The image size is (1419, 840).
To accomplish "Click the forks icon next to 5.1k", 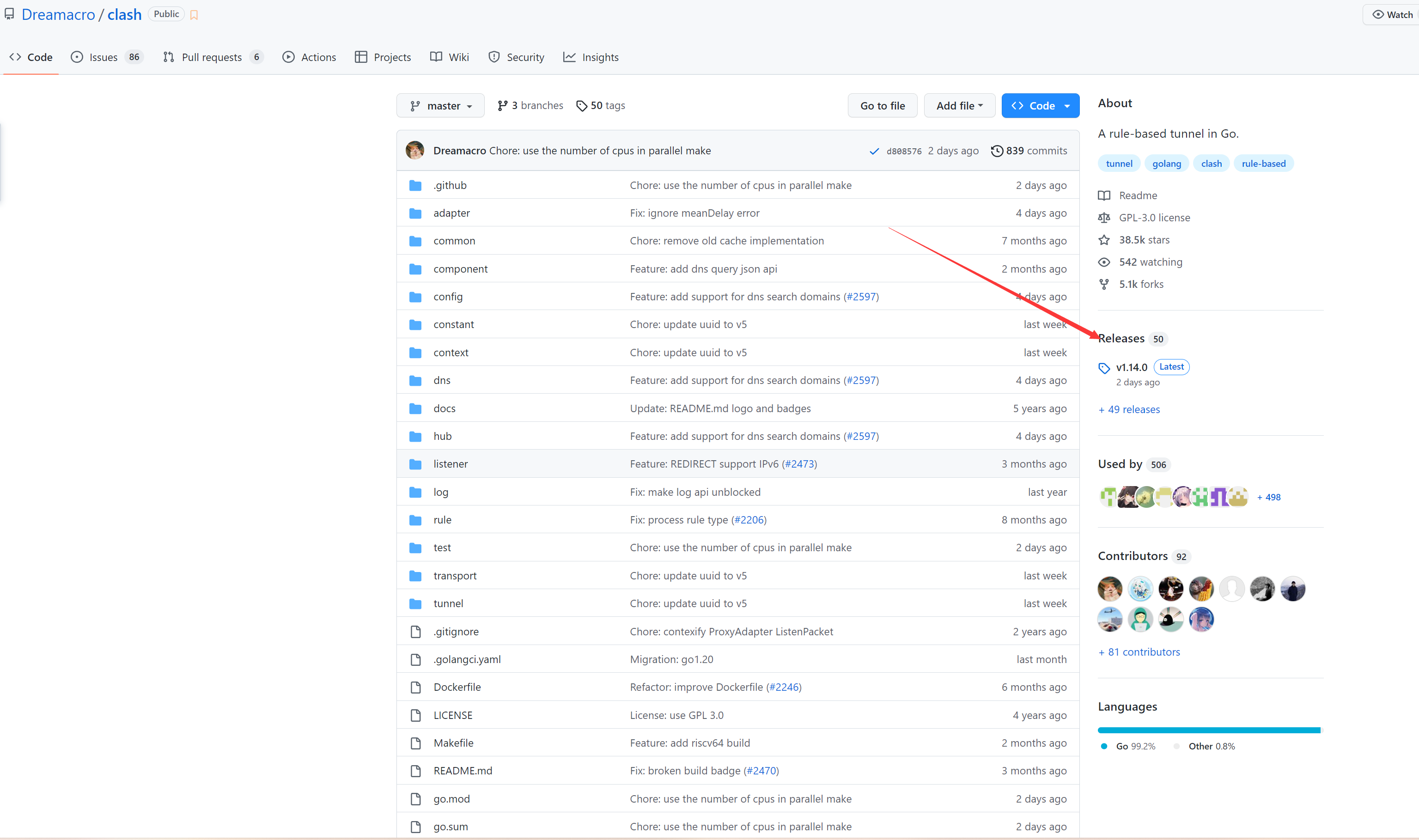I will [x=1104, y=284].
